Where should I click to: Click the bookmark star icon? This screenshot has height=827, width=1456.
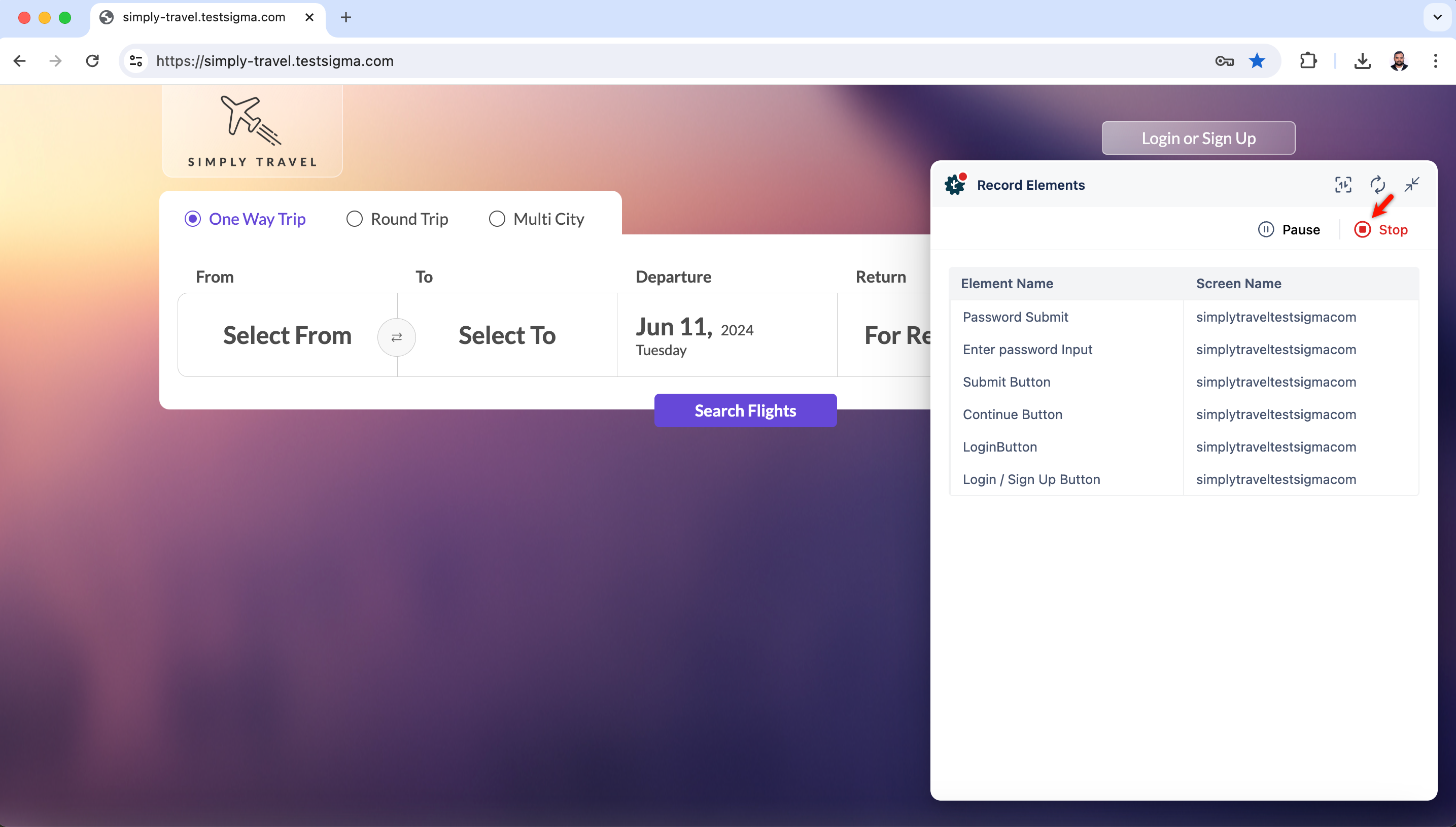coord(1257,61)
